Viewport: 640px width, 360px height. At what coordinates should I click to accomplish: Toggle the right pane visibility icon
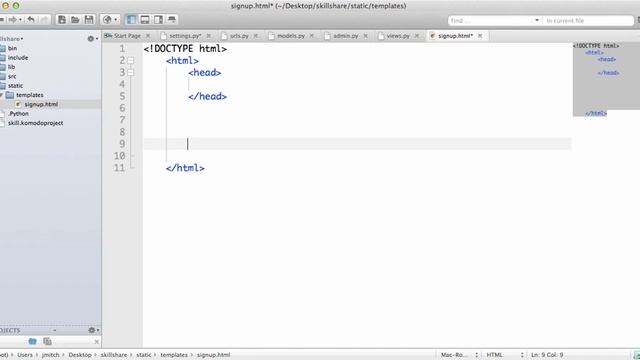pos(158,20)
